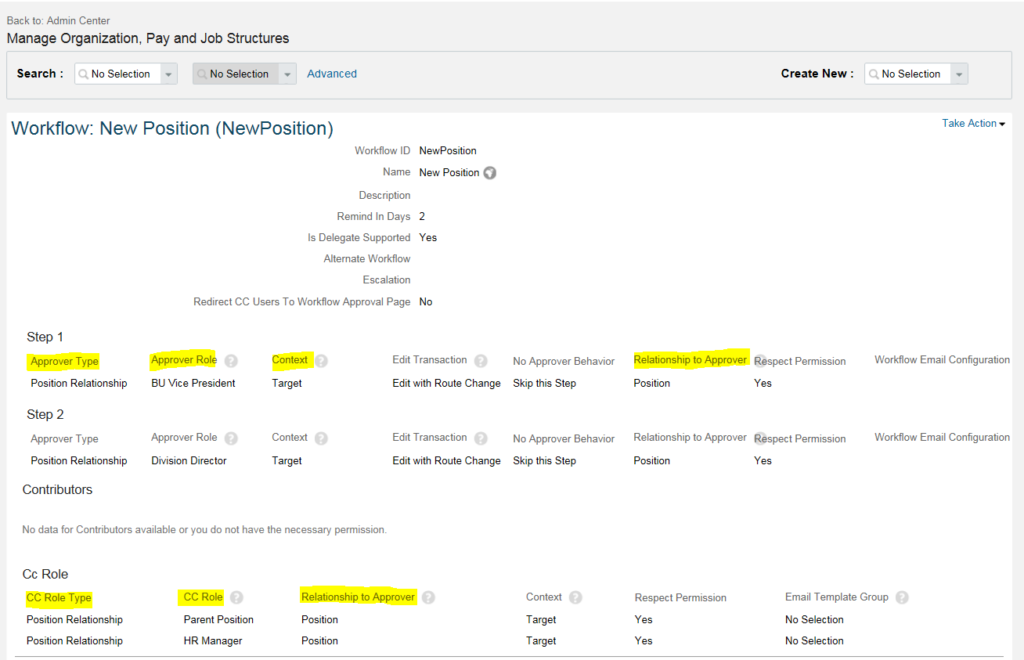
Task: Open help icon beside Email Template Group
Action: coord(902,597)
